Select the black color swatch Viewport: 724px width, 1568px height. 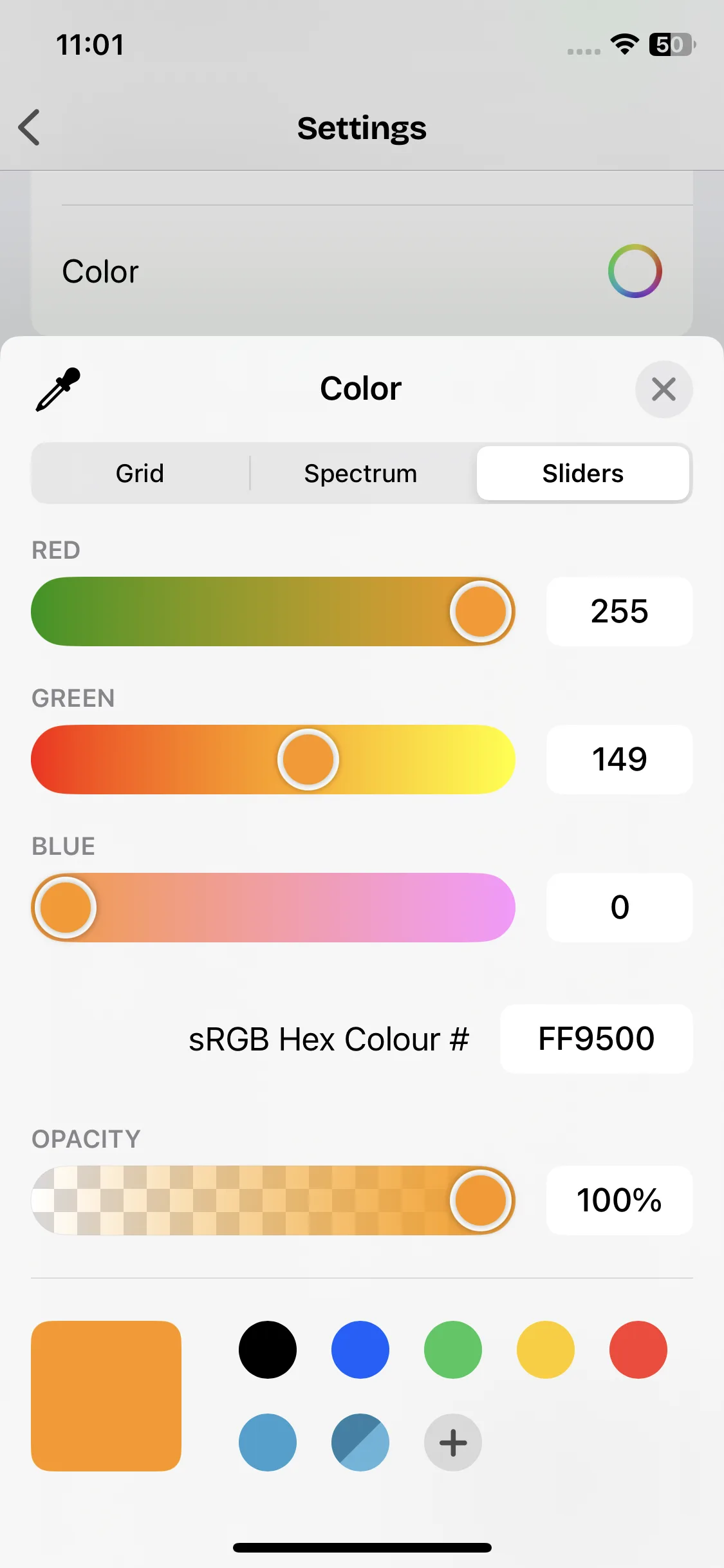[x=268, y=1350]
